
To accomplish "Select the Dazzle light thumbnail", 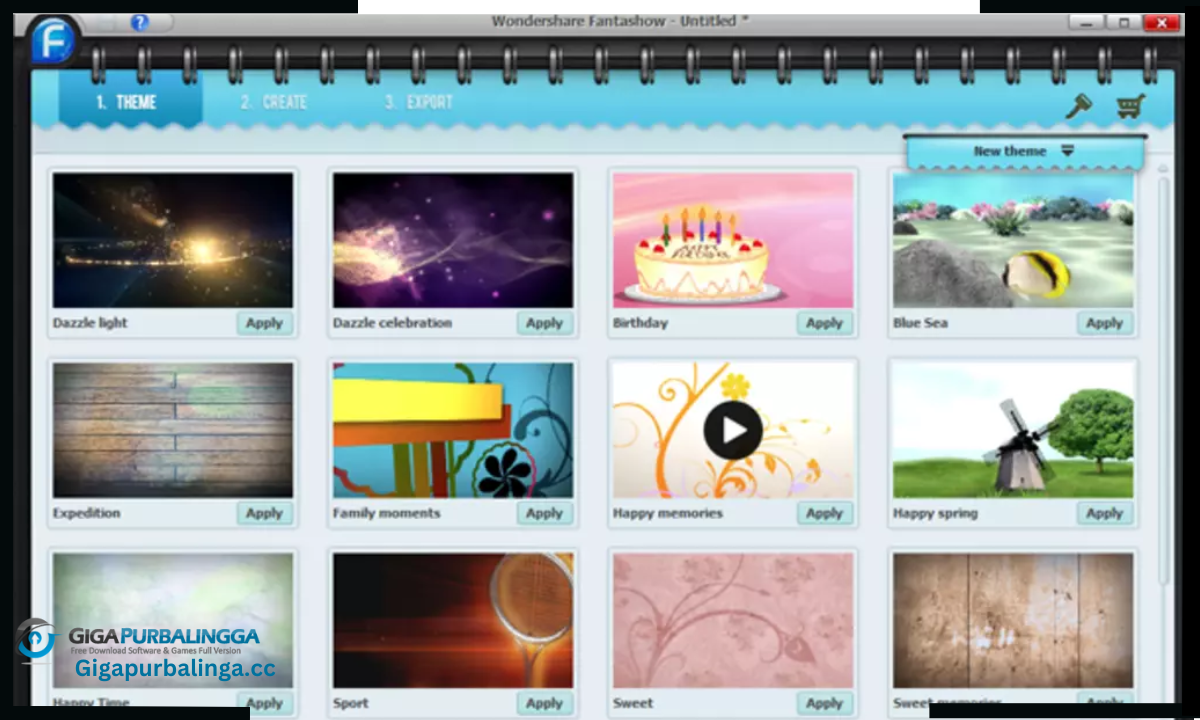I will (x=173, y=240).
